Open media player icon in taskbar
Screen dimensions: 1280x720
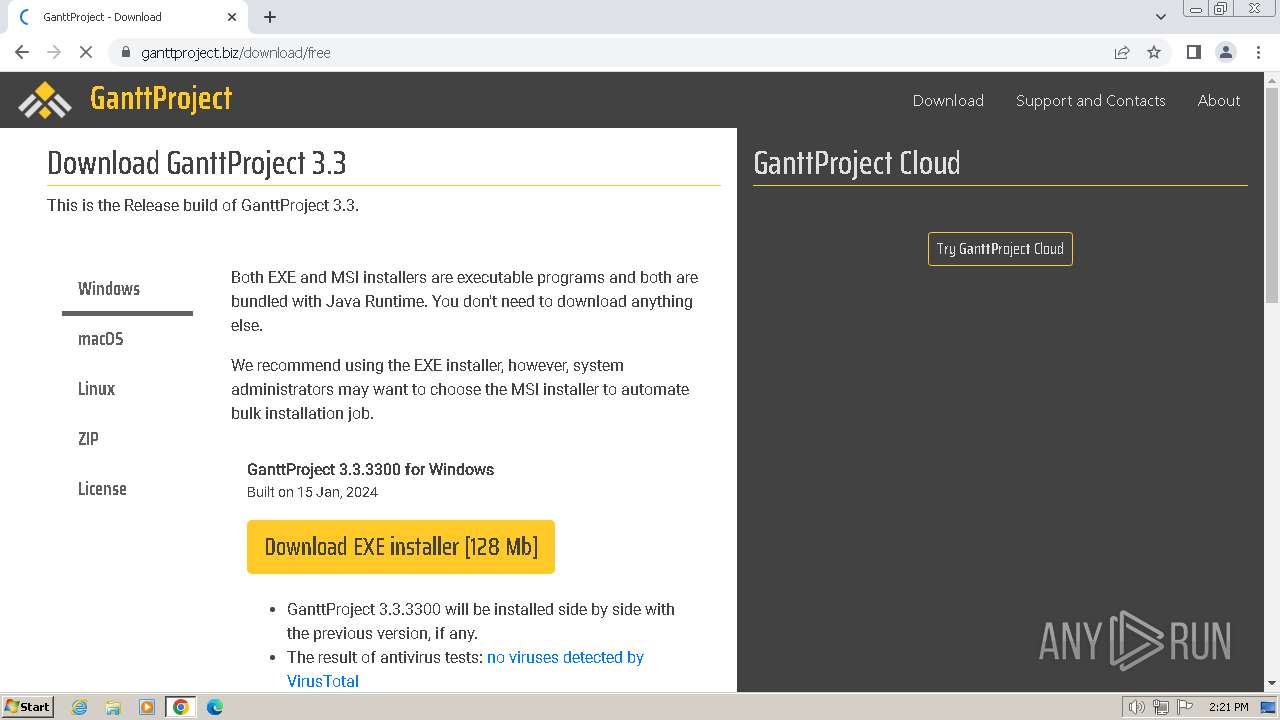tap(147, 707)
